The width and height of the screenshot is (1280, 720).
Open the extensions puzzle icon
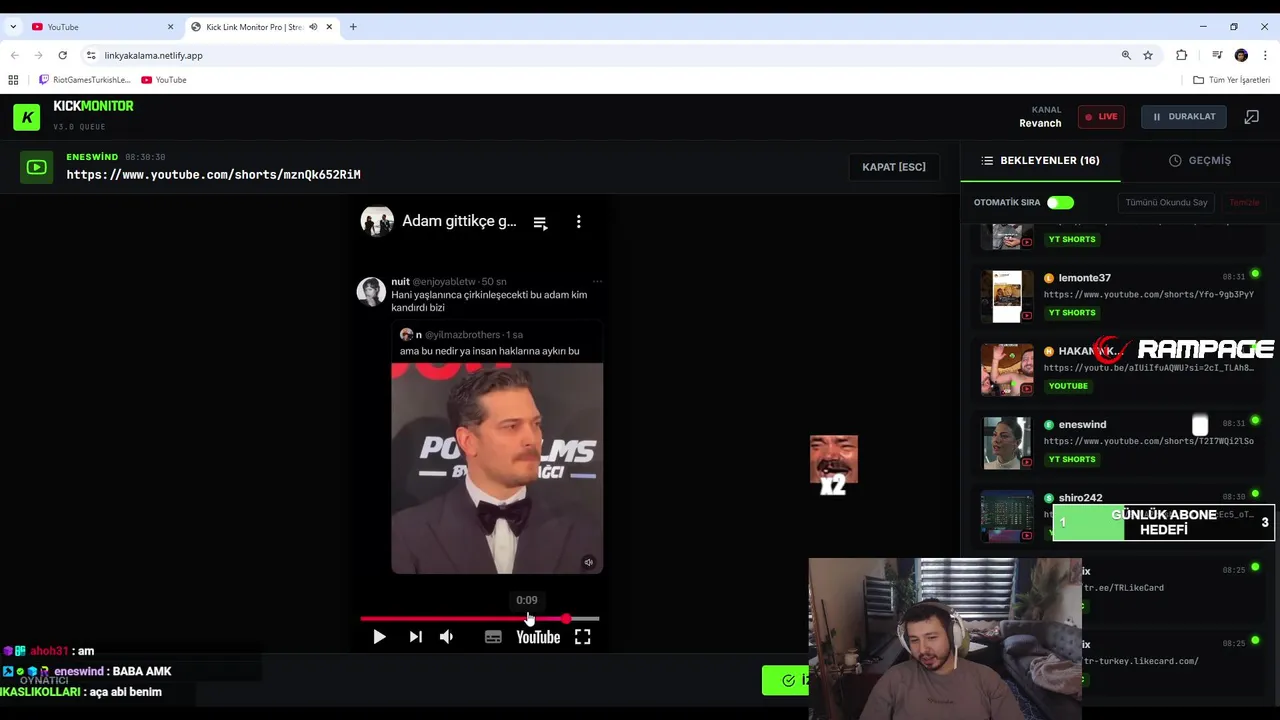click(1182, 56)
